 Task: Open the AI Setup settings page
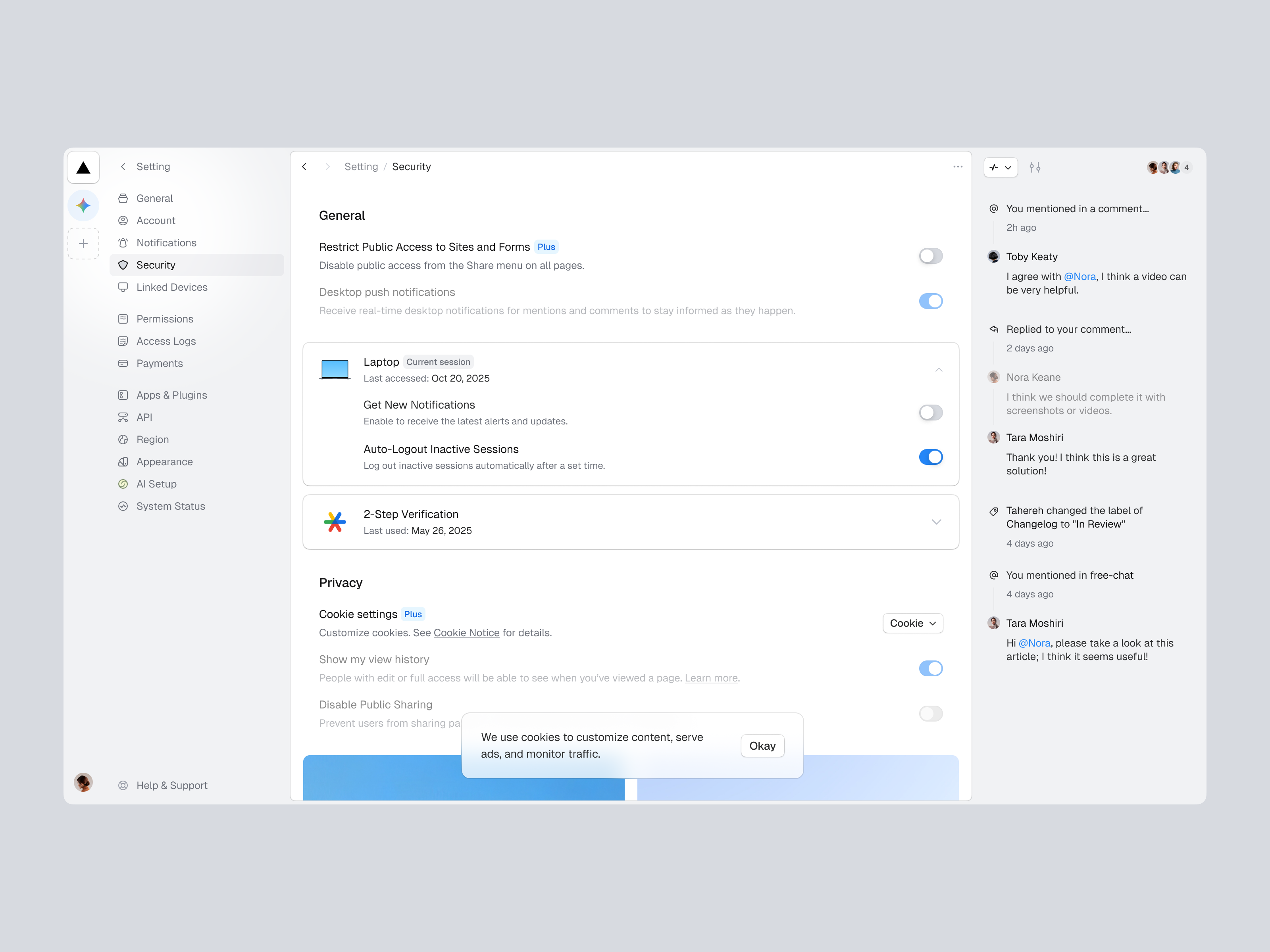[x=156, y=484]
